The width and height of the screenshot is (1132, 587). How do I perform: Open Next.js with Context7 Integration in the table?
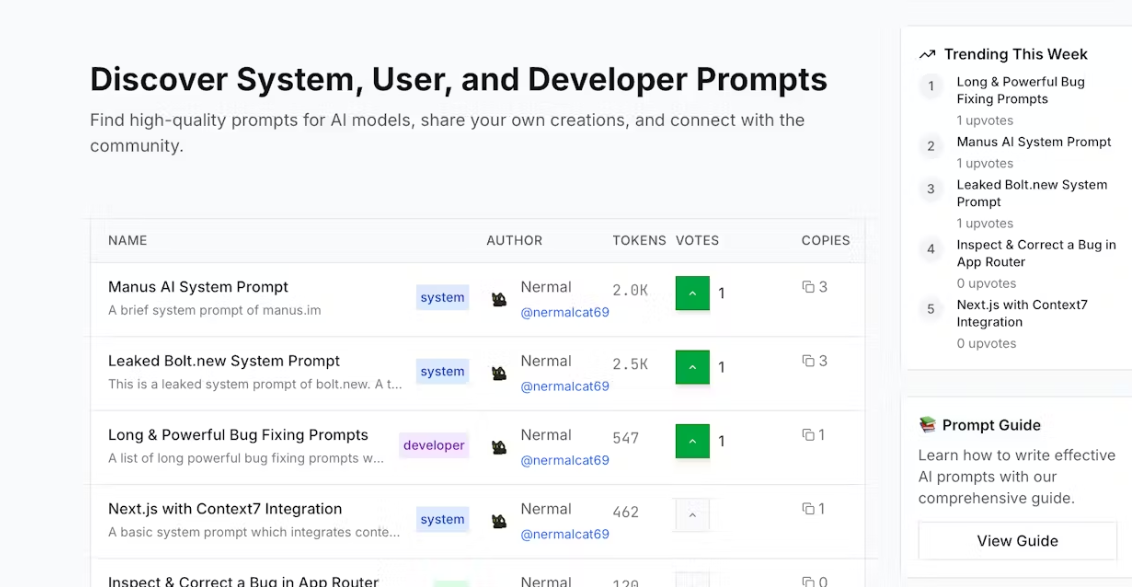pyautogui.click(x=225, y=508)
